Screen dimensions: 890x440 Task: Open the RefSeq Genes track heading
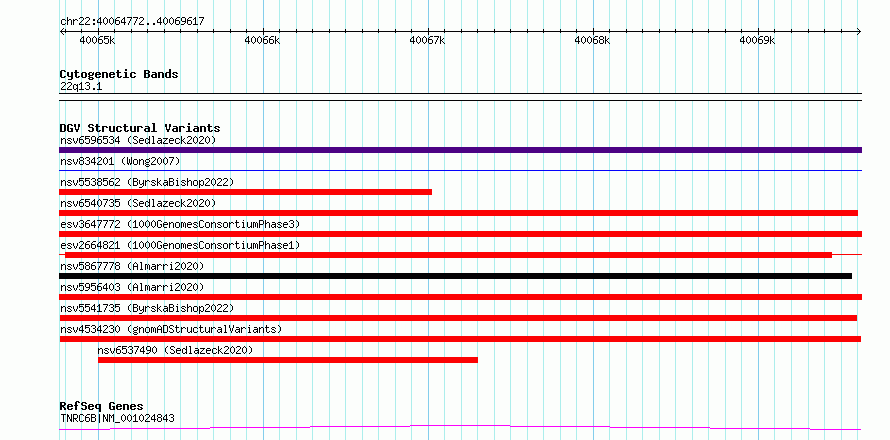(x=101, y=407)
